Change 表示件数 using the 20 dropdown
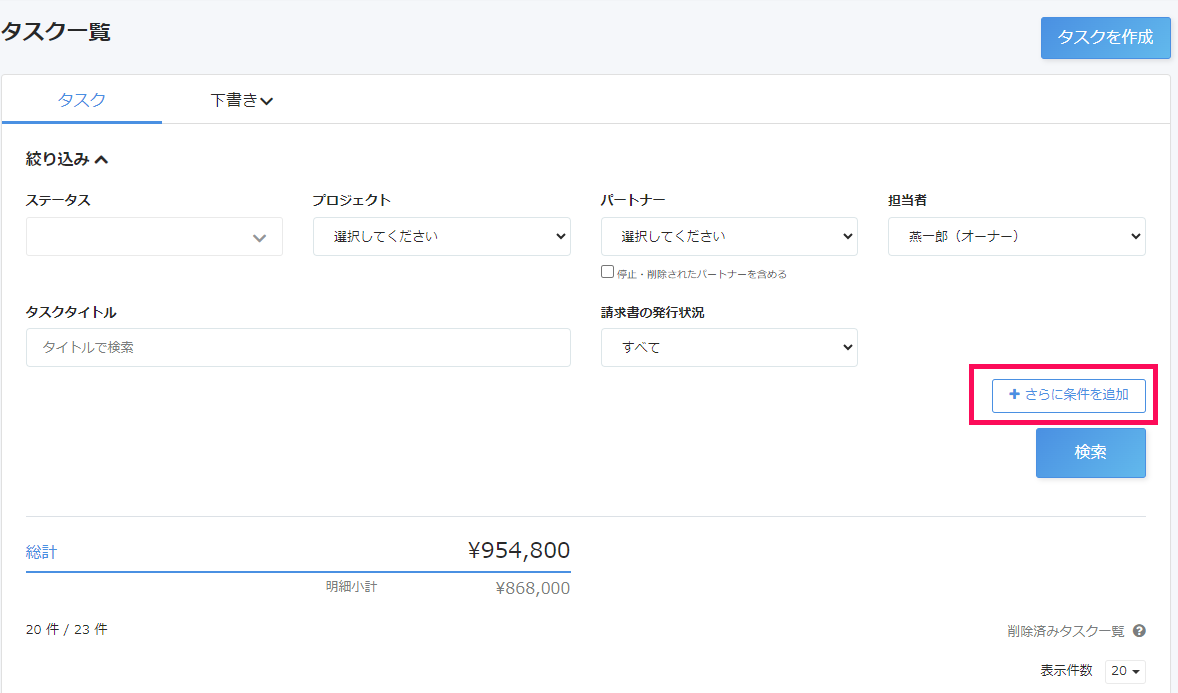The image size is (1178, 693). pyautogui.click(x=1126, y=671)
